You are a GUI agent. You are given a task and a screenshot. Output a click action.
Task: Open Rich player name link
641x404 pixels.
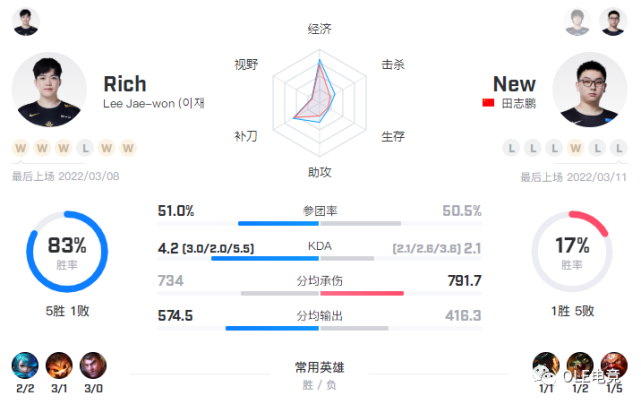pos(125,84)
